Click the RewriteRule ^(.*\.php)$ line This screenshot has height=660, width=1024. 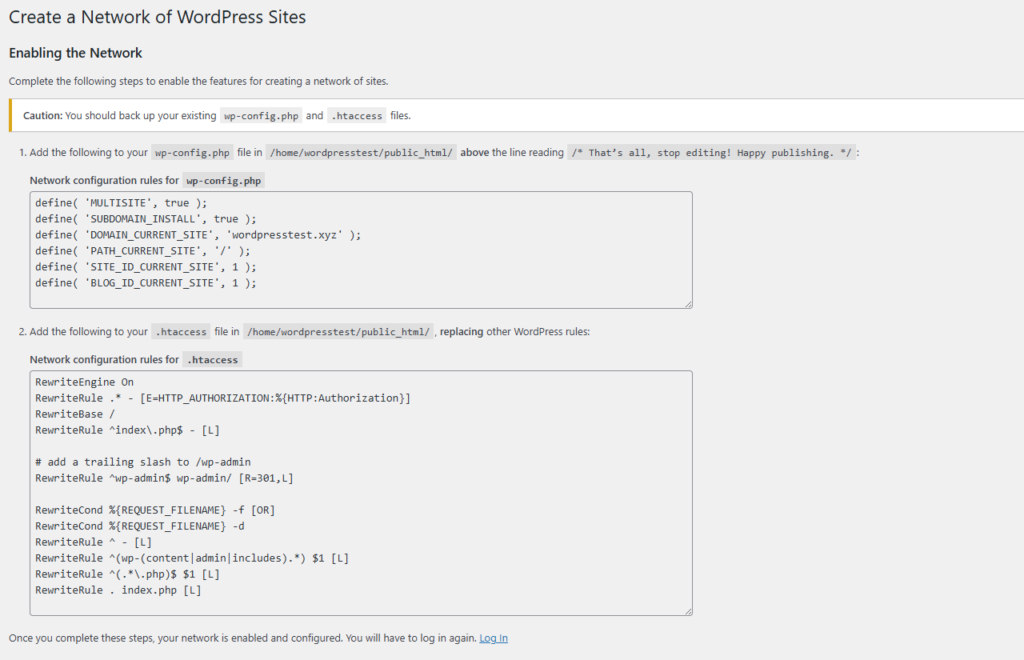pos(127,574)
